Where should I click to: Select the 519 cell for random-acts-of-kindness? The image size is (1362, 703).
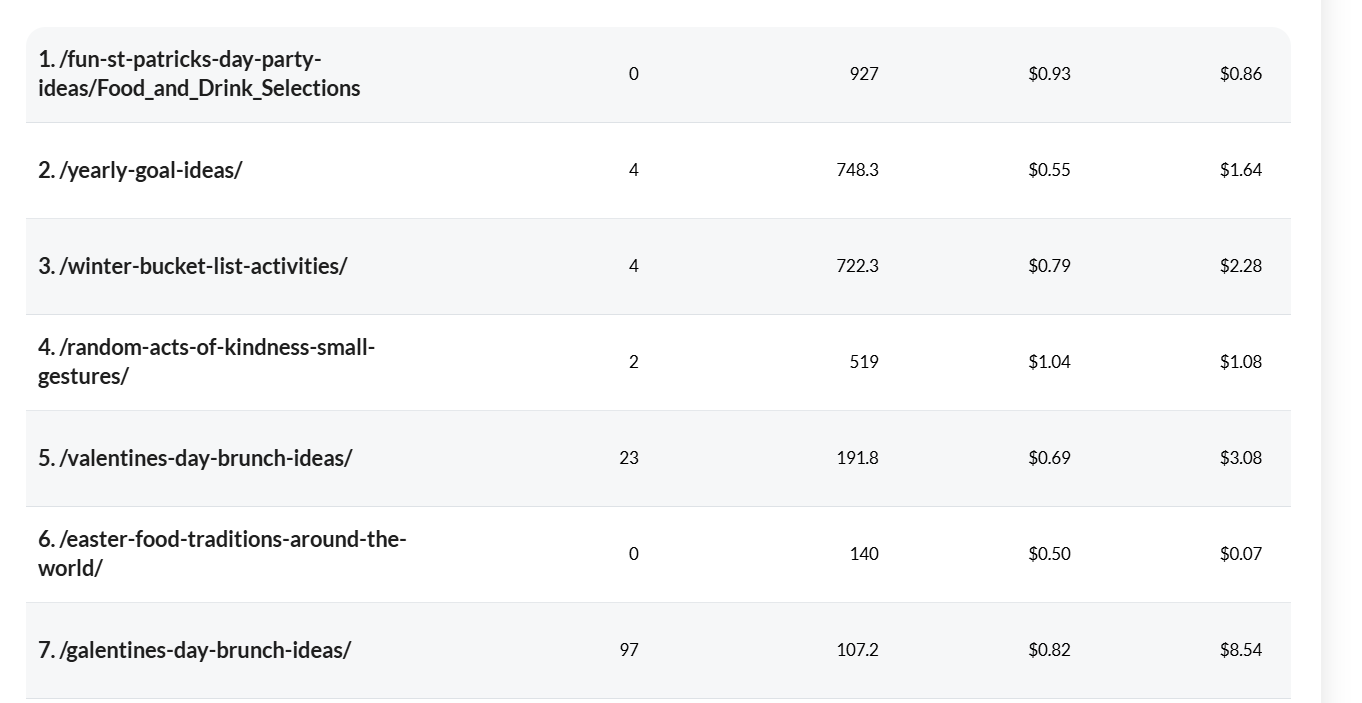click(x=863, y=362)
